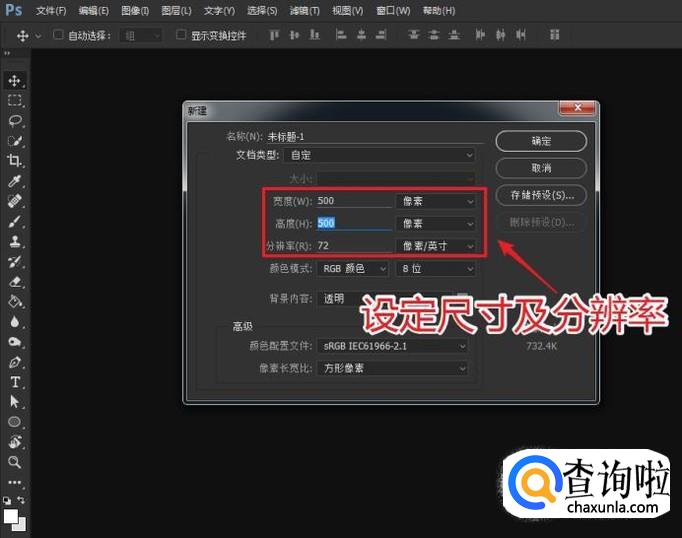Select the Paint Bucket tool
Image resolution: width=682 pixels, height=538 pixels.
point(14,301)
